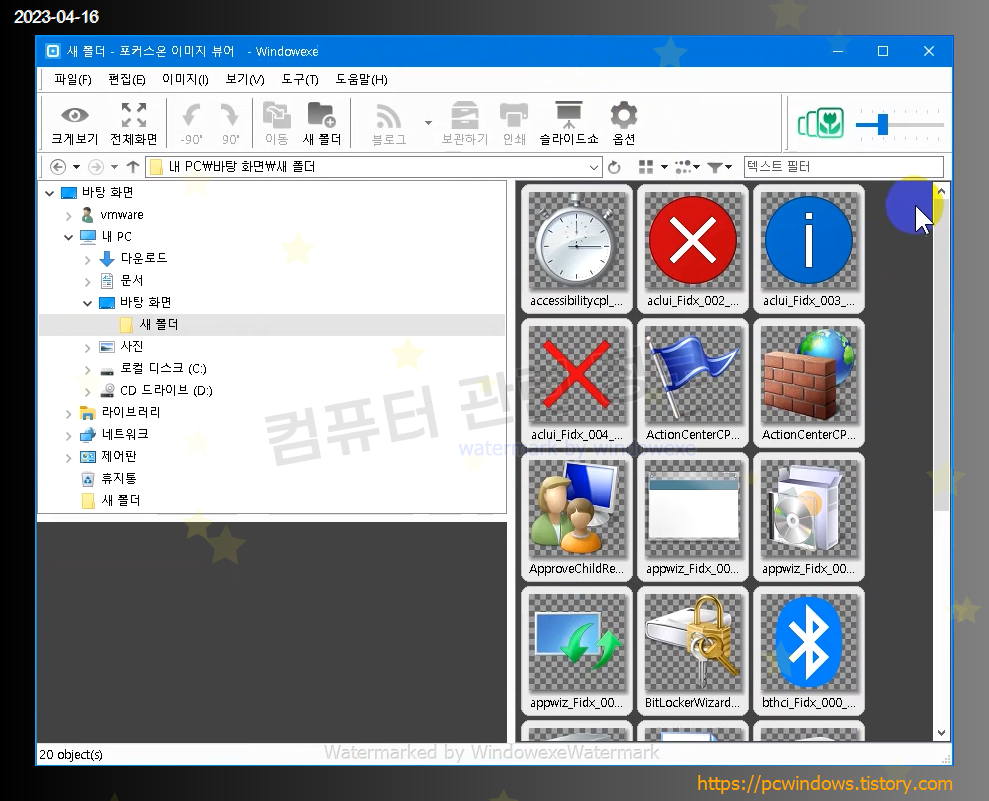Select 제어판 in the folder tree
The height and width of the screenshot is (801, 989).
pyautogui.click(x=119, y=456)
